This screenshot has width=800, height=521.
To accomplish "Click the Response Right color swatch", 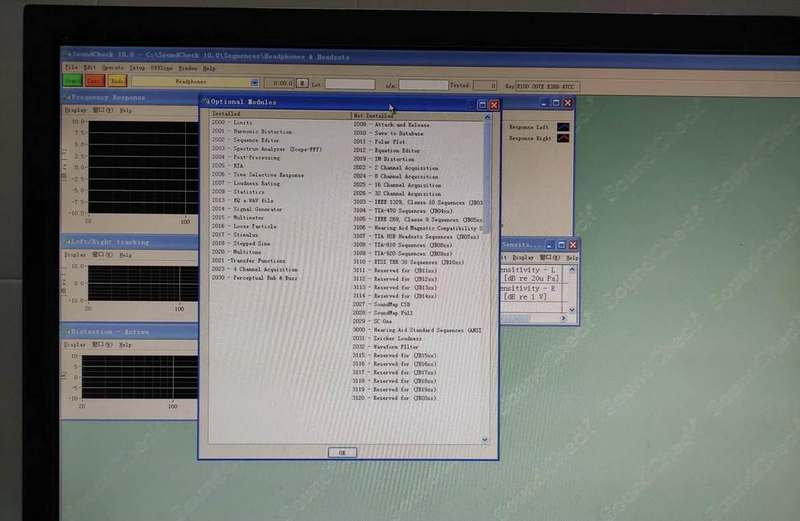I will pos(563,138).
